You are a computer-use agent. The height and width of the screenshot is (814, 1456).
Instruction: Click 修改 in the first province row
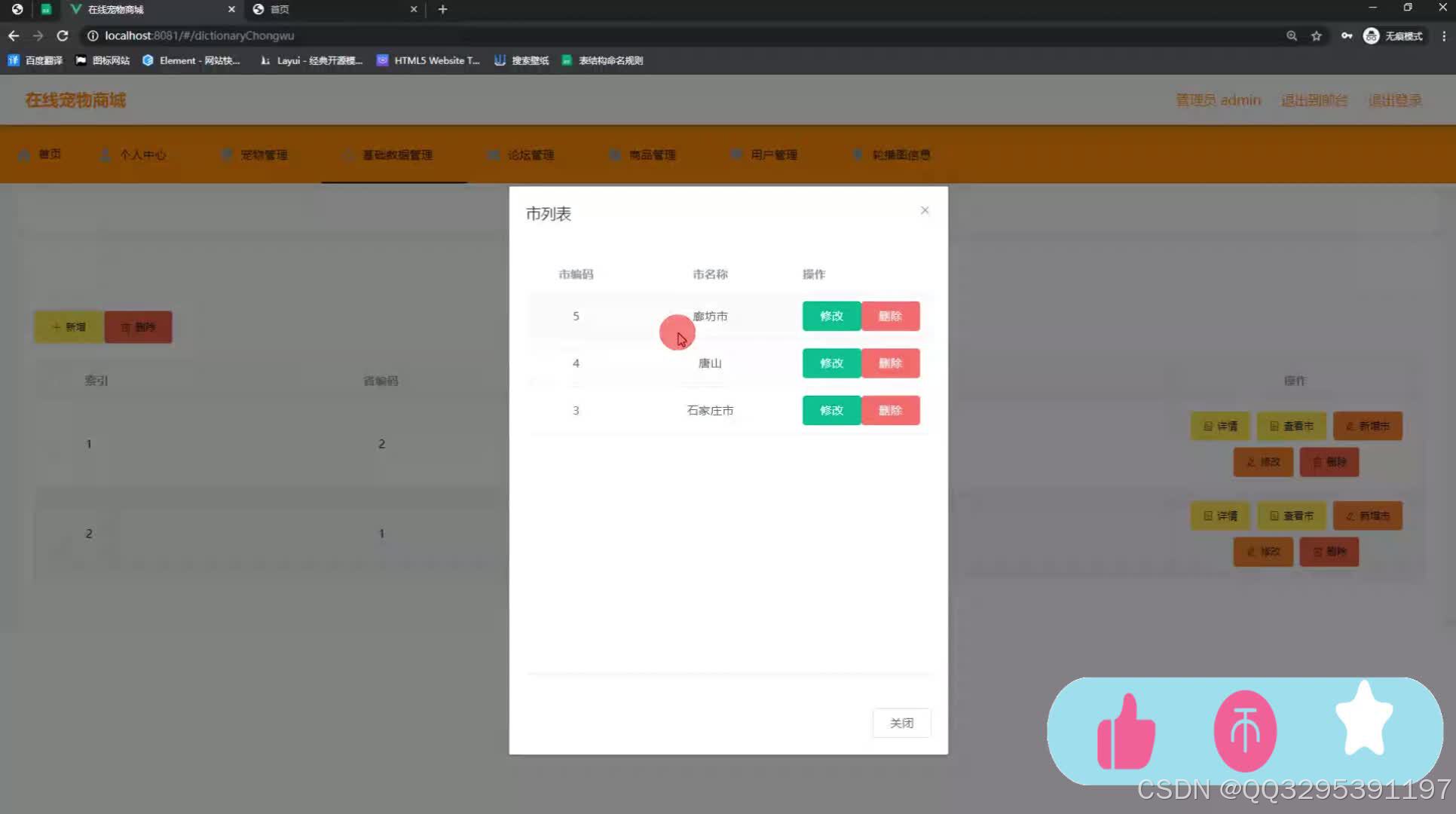tap(1263, 462)
